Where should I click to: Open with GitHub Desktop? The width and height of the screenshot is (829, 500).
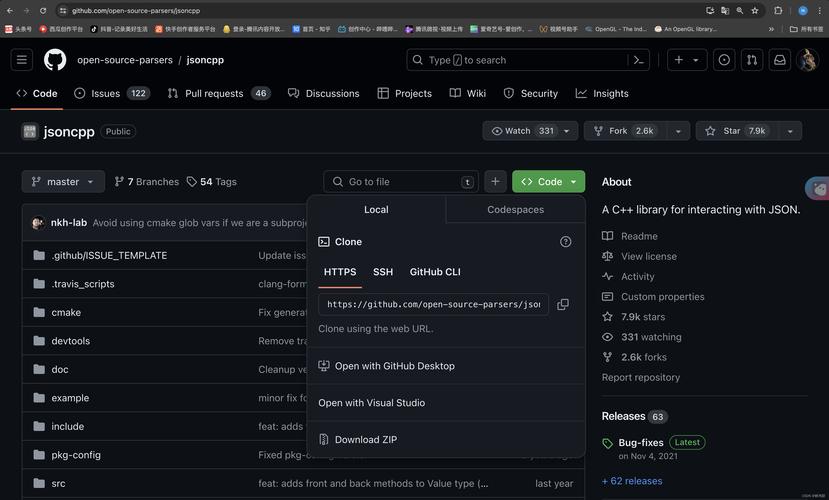(394, 366)
